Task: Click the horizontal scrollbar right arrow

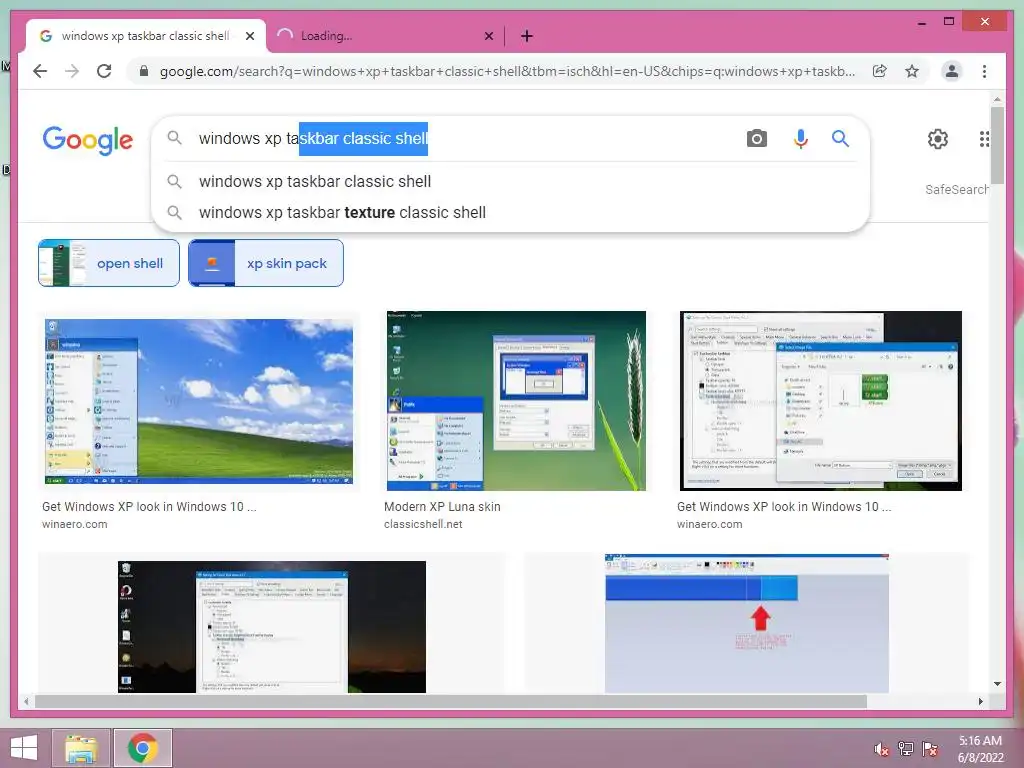Action: 980,701
